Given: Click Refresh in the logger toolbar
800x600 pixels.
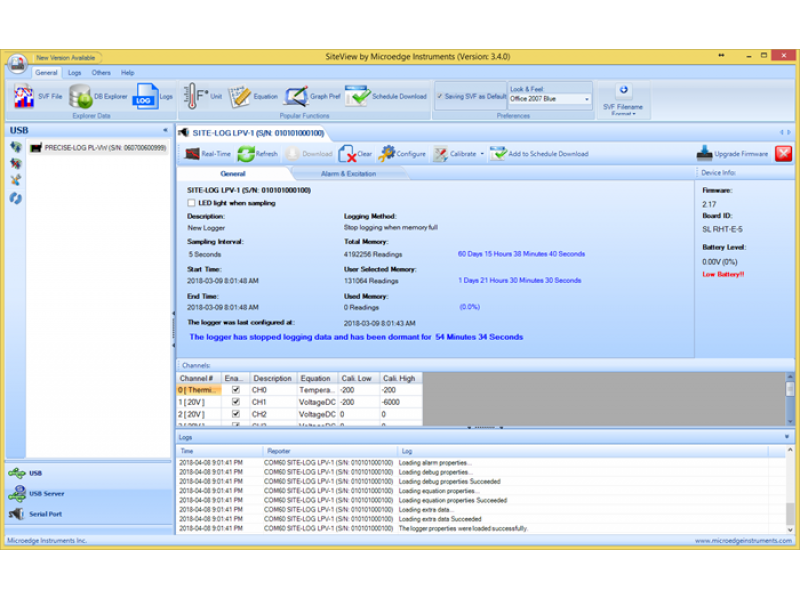Looking at the screenshot, I should coord(258,154).
